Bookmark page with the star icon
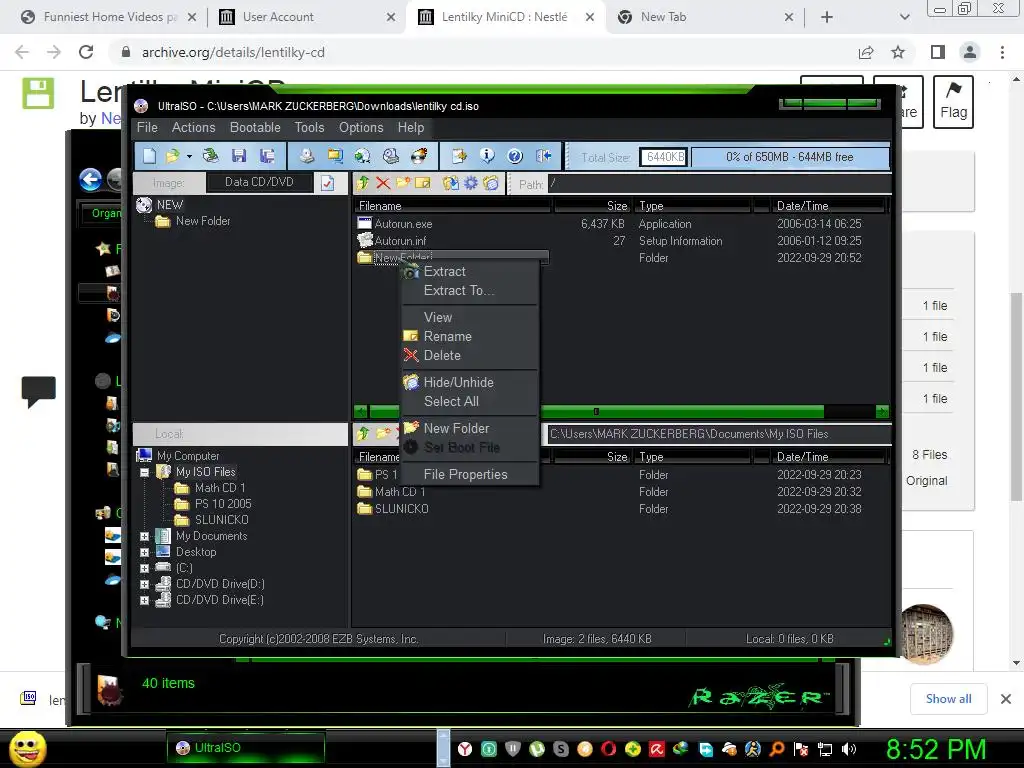Screen dimensions: 1024x768 point(898,52)
